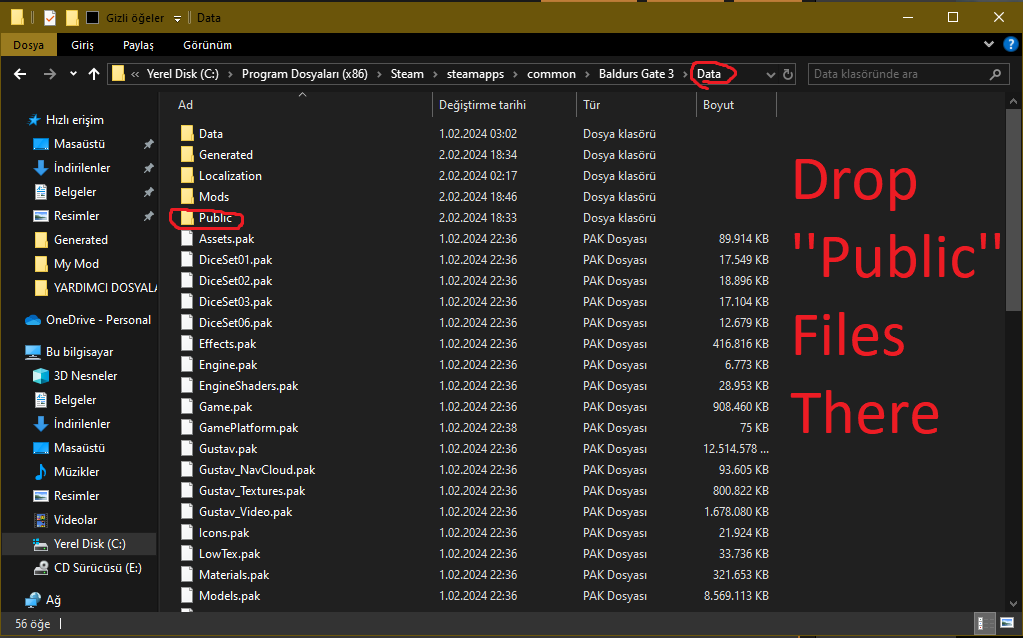The image size is (1023, 638).
Task: Select Gustav_Textures.pak file
Action: click(252, 491)
